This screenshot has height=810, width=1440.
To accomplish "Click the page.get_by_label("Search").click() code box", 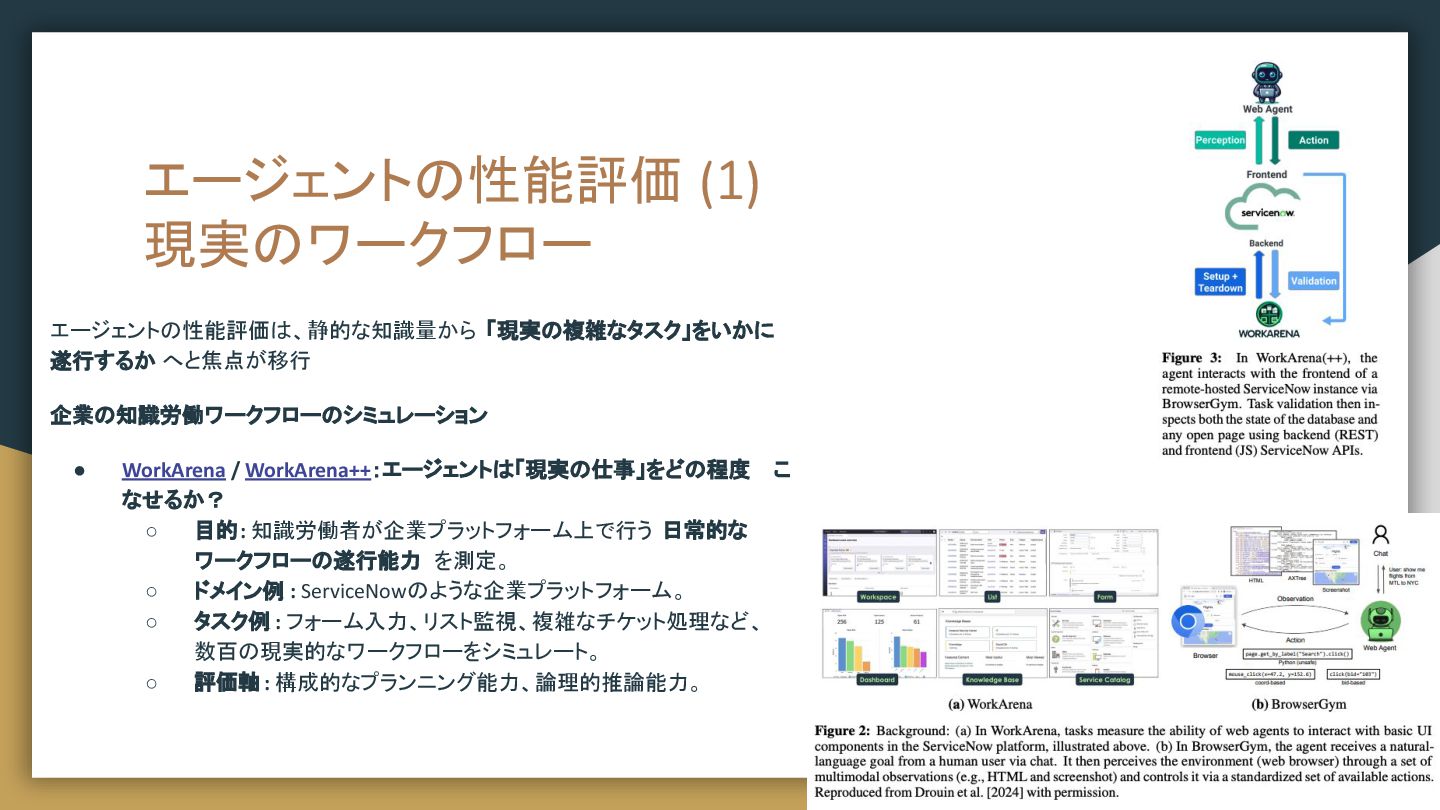I will tap(1298, 653).
